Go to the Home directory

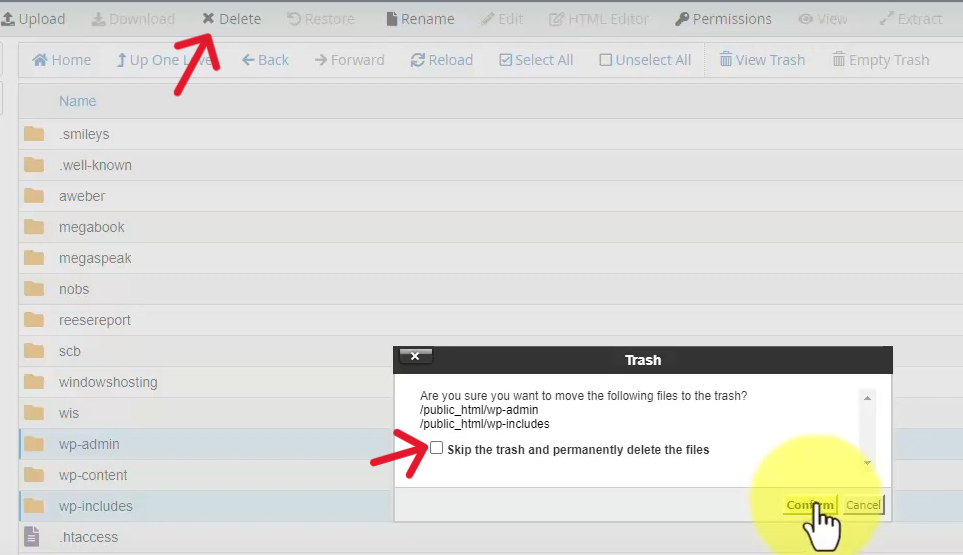tap(61, 60)
